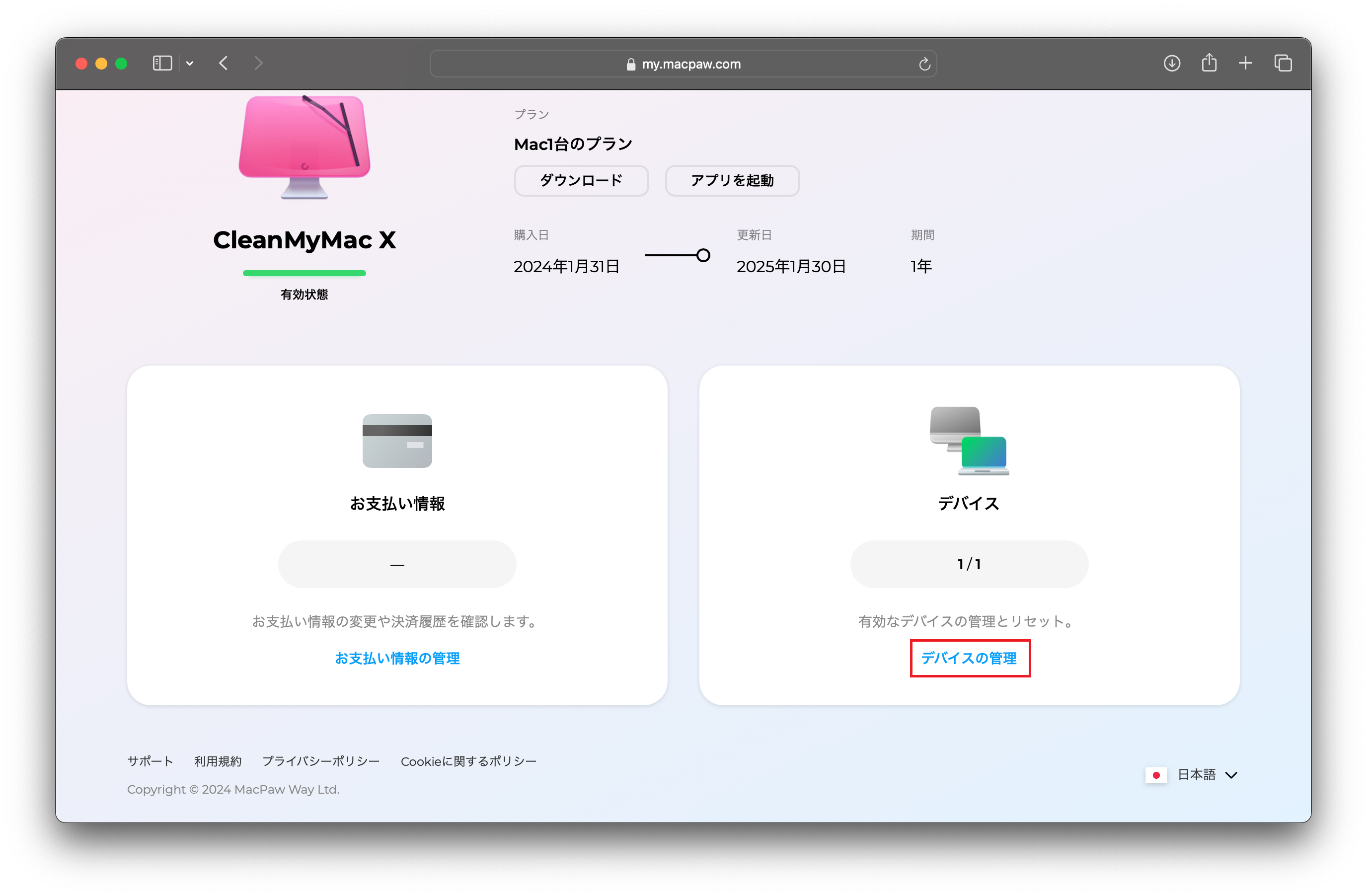Click the Share toolbar icon

(x=1209, y=63)
